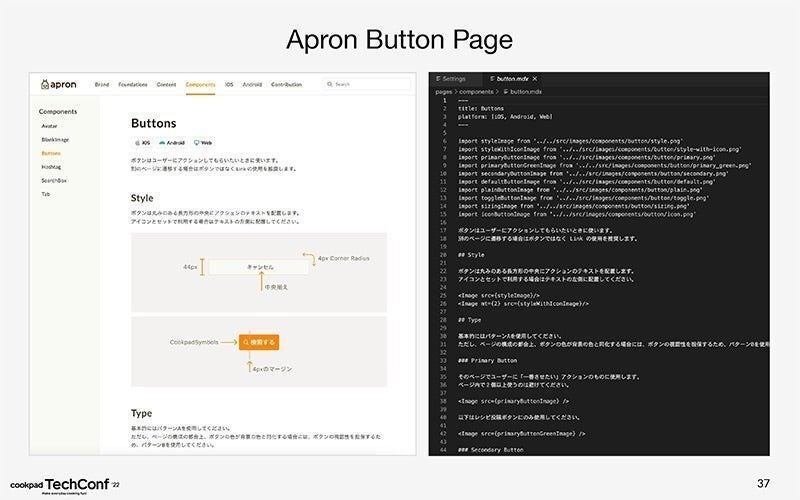The width and height of the screenshot is (800, 500).
Task: Click the iOS platform badge
Action: tap(143, 143)
